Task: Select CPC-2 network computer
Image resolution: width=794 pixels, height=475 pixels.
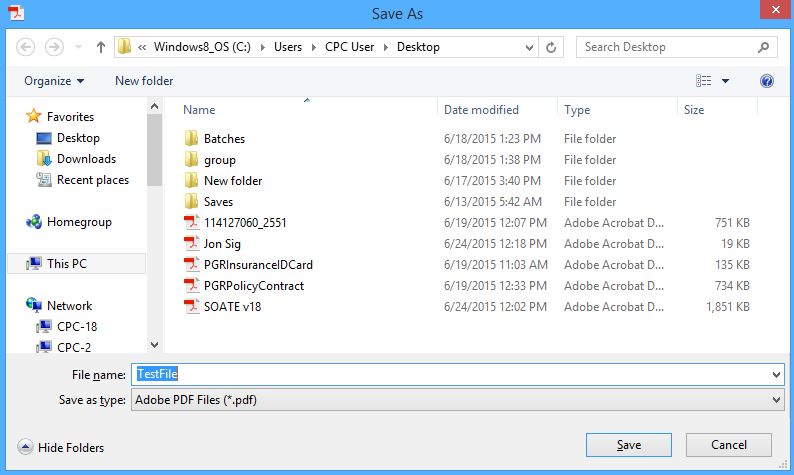Action: click(74, 347)
